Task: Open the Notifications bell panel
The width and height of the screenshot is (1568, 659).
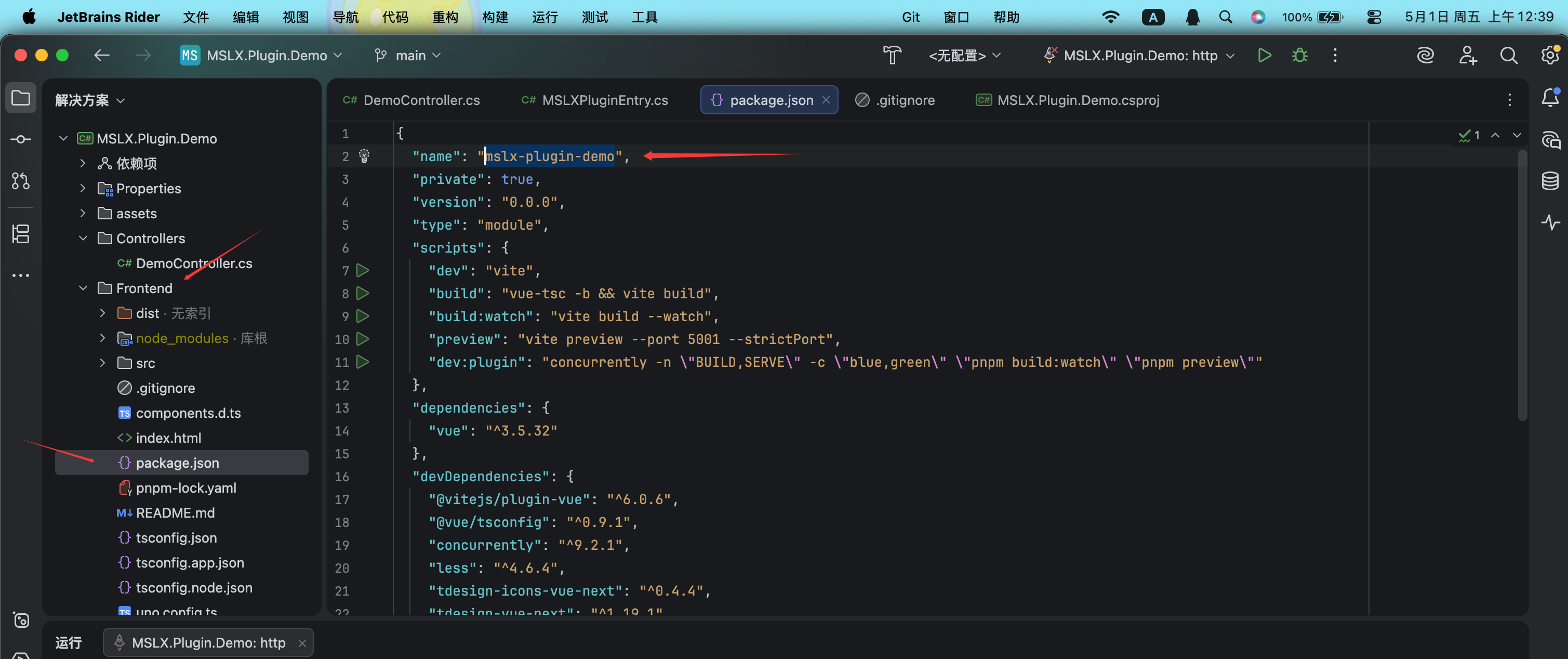Action: coord(1550,98)
